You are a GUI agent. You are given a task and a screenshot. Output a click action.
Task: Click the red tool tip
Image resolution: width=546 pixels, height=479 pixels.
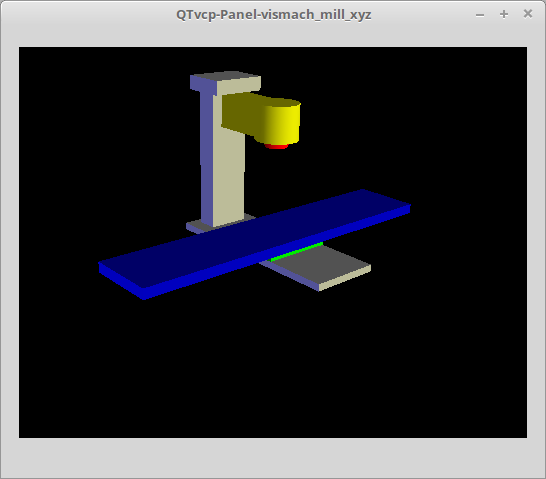276,146
